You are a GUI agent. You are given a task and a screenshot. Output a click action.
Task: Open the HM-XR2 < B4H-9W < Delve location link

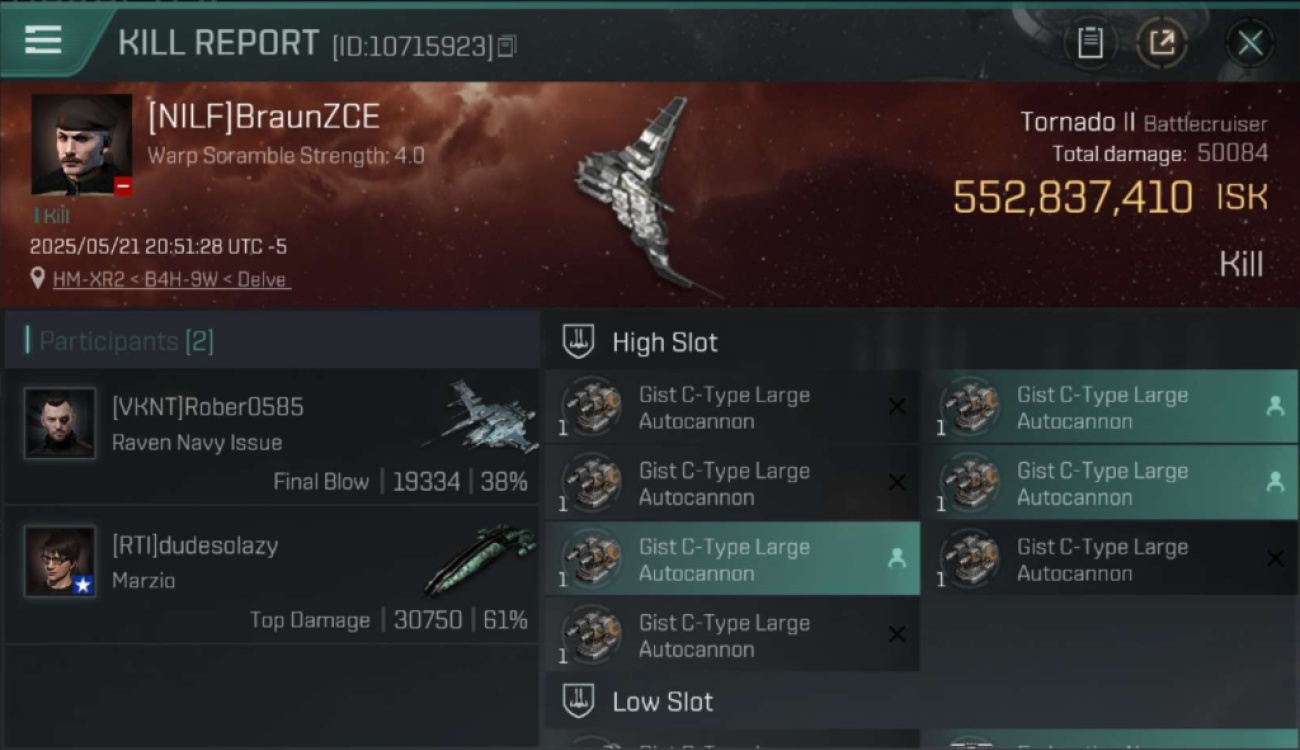coord(170,280)
